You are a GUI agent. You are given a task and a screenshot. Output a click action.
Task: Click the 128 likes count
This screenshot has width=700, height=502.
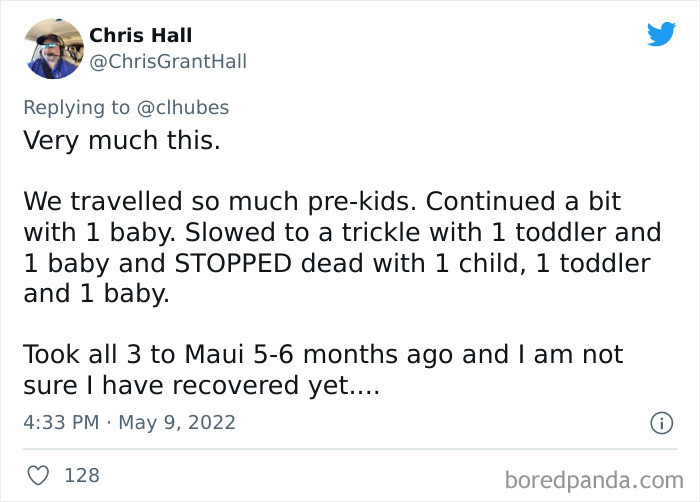pos(82,475)
